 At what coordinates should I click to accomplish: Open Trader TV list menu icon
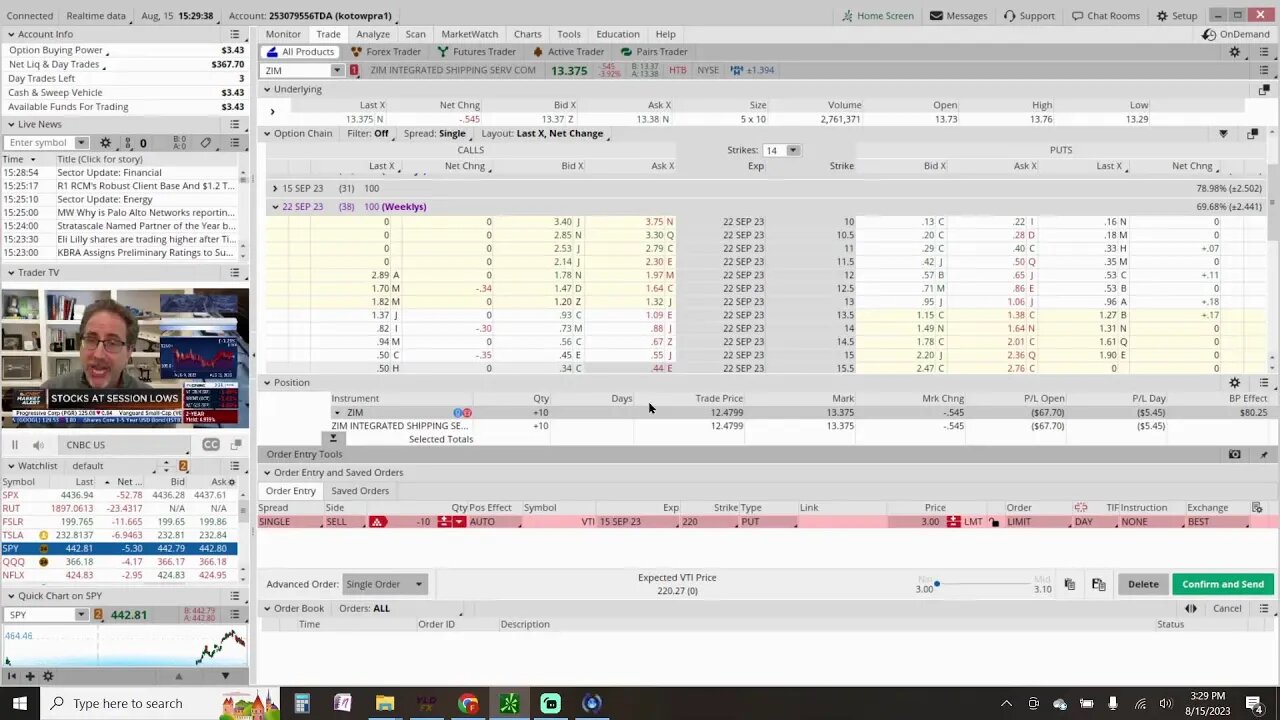click(235, 273)
